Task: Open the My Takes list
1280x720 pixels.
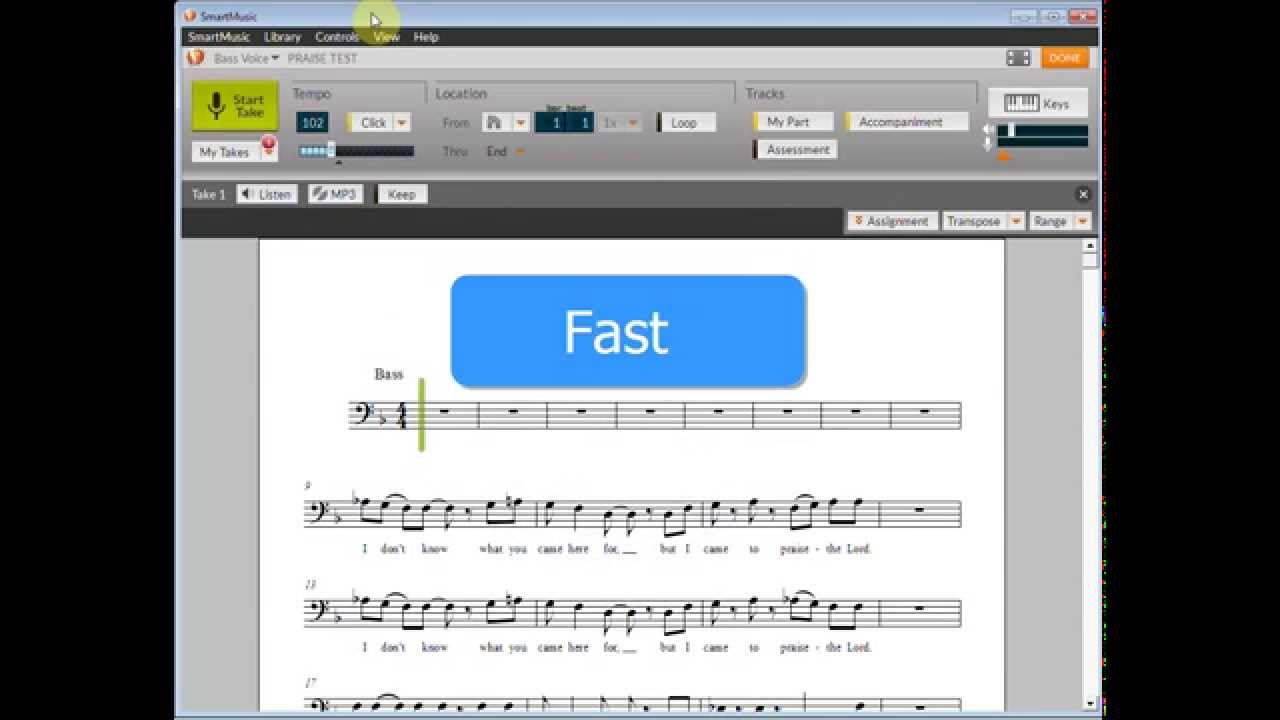Action: [x=225, y=152]
